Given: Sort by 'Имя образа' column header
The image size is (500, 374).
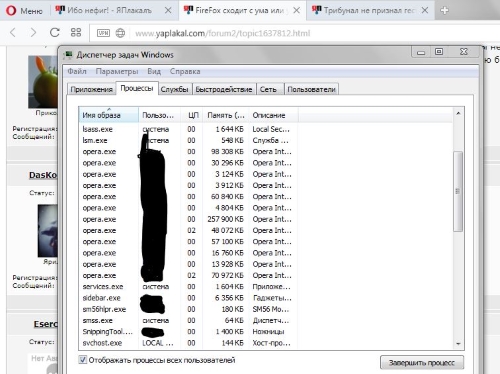Looking at the screenshot, I should point(108,115).
